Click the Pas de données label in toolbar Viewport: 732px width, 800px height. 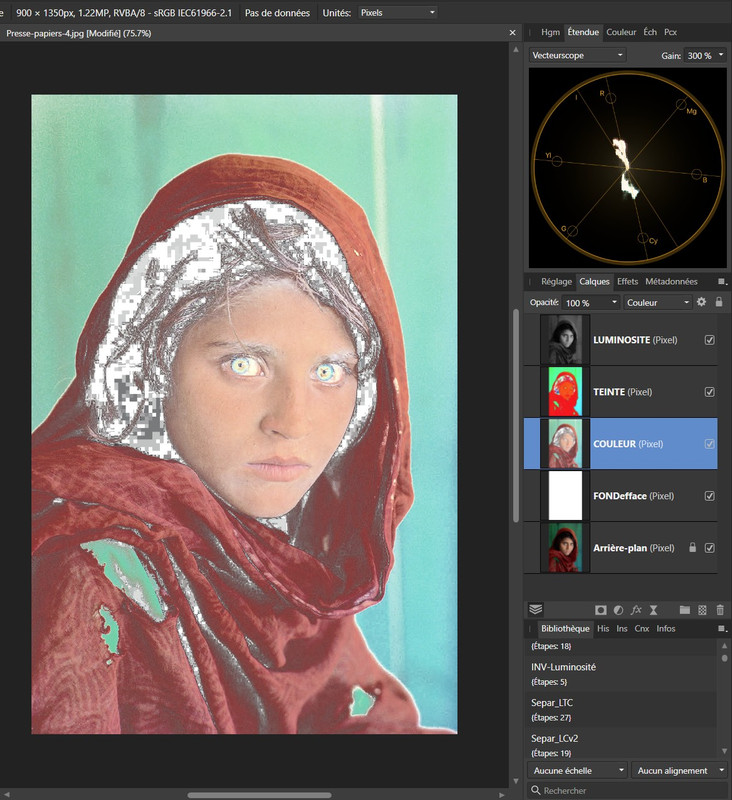pyautogui.click(x=277, y=13)
